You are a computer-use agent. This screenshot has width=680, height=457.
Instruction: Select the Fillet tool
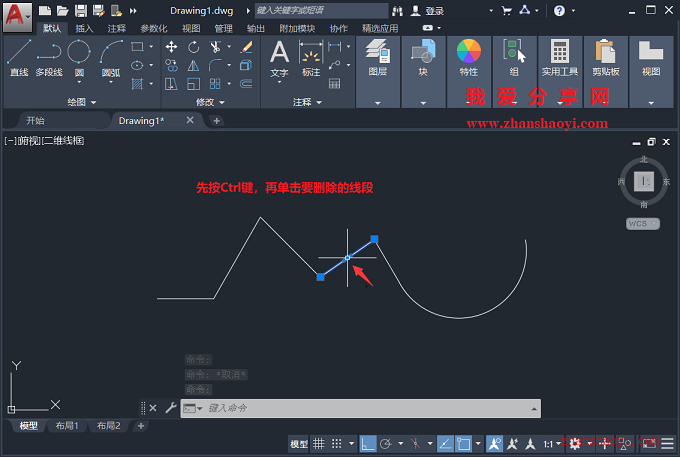click(215, 65)
